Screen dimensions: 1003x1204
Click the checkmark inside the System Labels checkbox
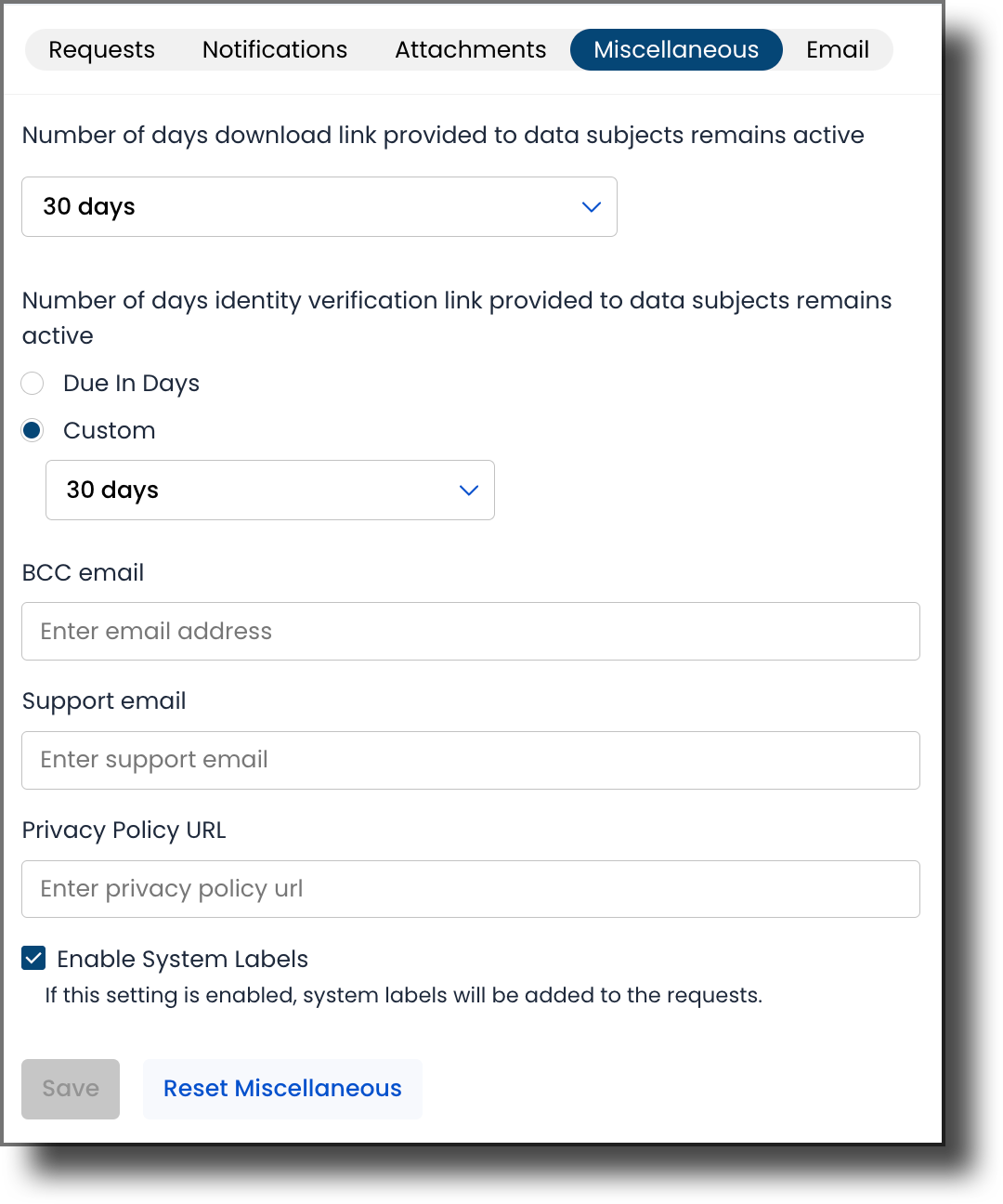(33, 958)
